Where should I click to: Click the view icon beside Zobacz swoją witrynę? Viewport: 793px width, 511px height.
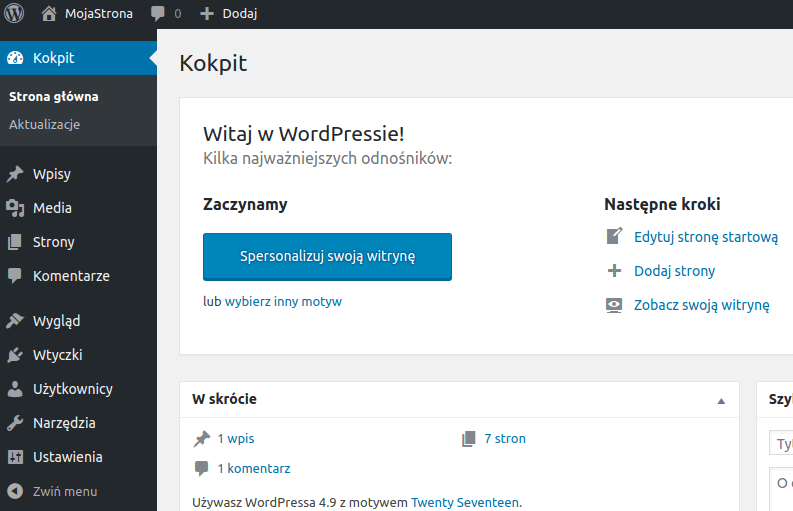point(614,305)
